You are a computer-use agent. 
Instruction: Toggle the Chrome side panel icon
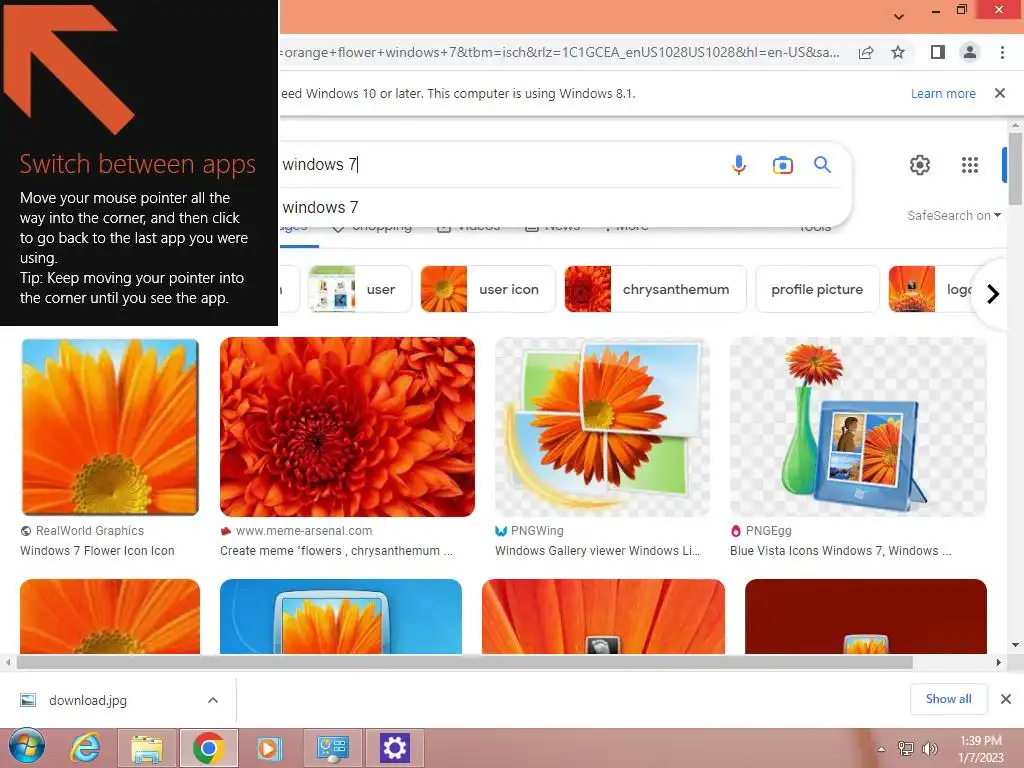click(938, 52)
